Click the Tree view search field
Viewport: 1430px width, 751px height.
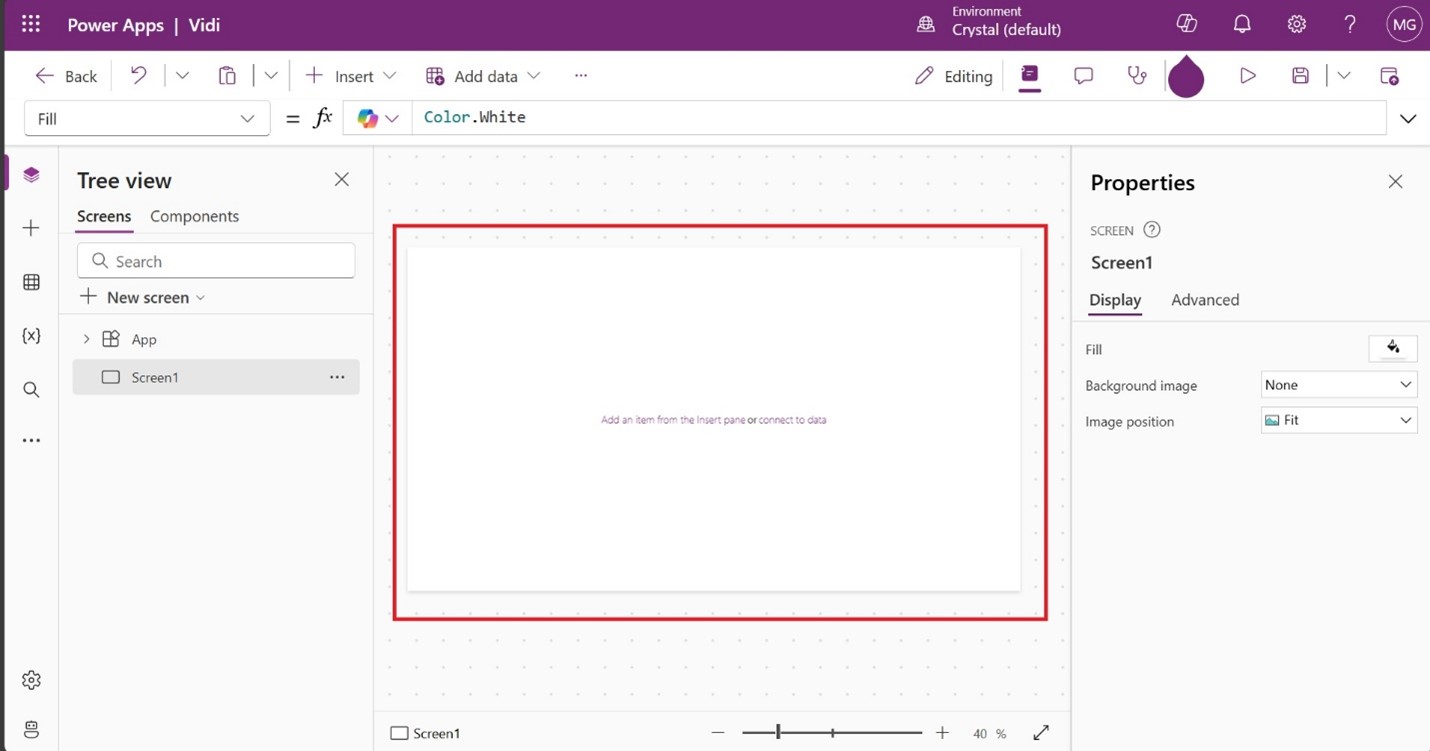coord(216,261)
